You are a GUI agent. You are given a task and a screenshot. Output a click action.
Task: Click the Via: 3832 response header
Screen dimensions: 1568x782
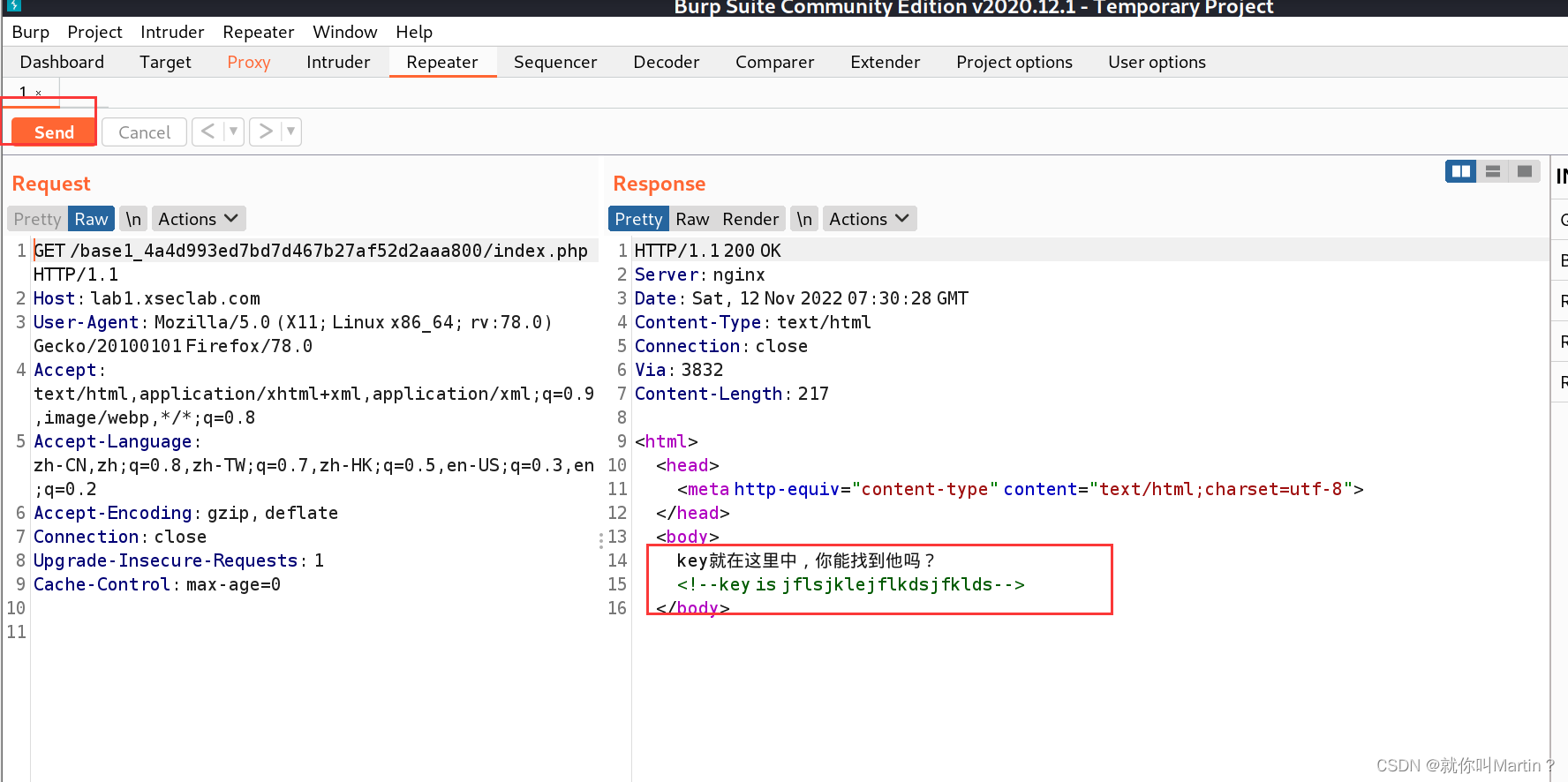(679, 370)
